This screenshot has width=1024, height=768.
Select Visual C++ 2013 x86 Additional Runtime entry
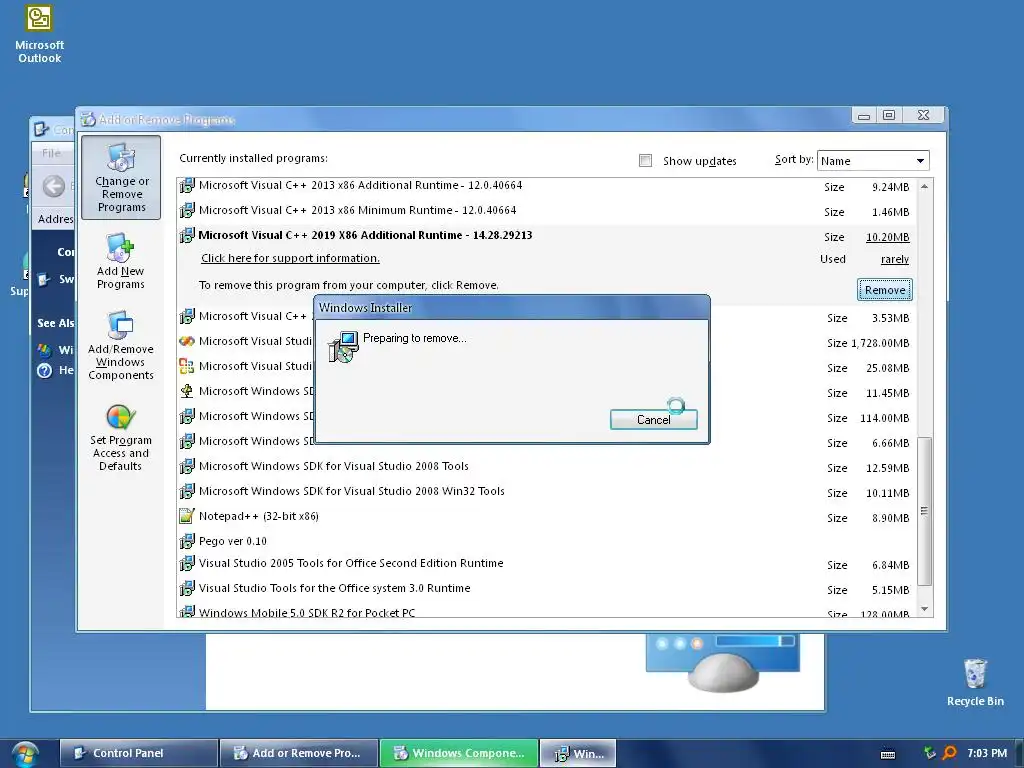[547, 186]
